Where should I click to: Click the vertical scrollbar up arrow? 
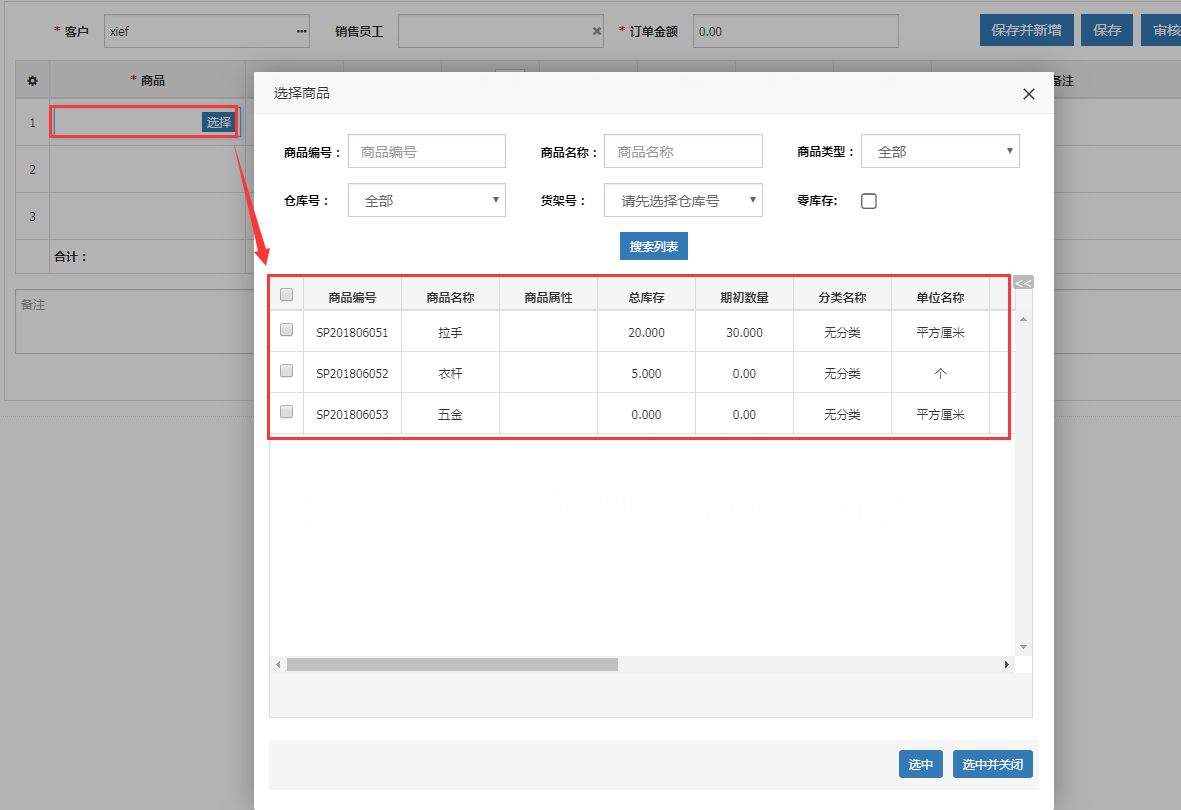pos(1024,319)
